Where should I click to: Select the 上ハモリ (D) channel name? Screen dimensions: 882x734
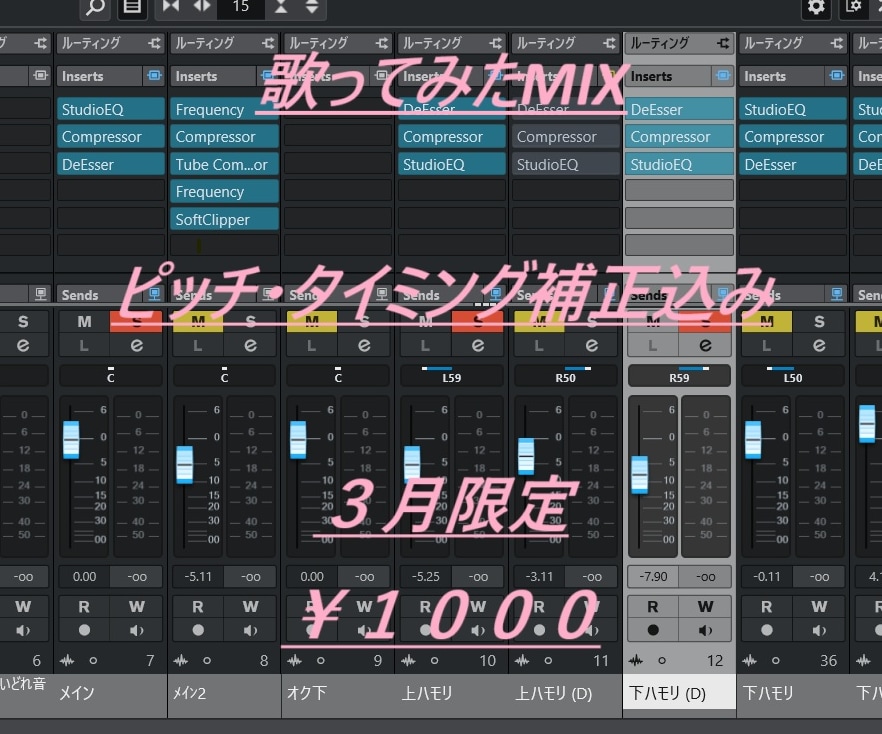(x=554, y=693)
